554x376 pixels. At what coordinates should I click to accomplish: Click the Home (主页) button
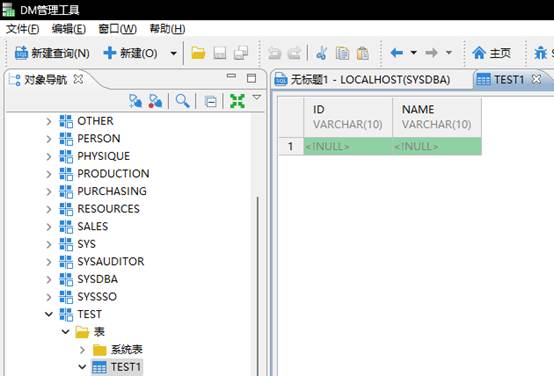click(x=491, y=53)
